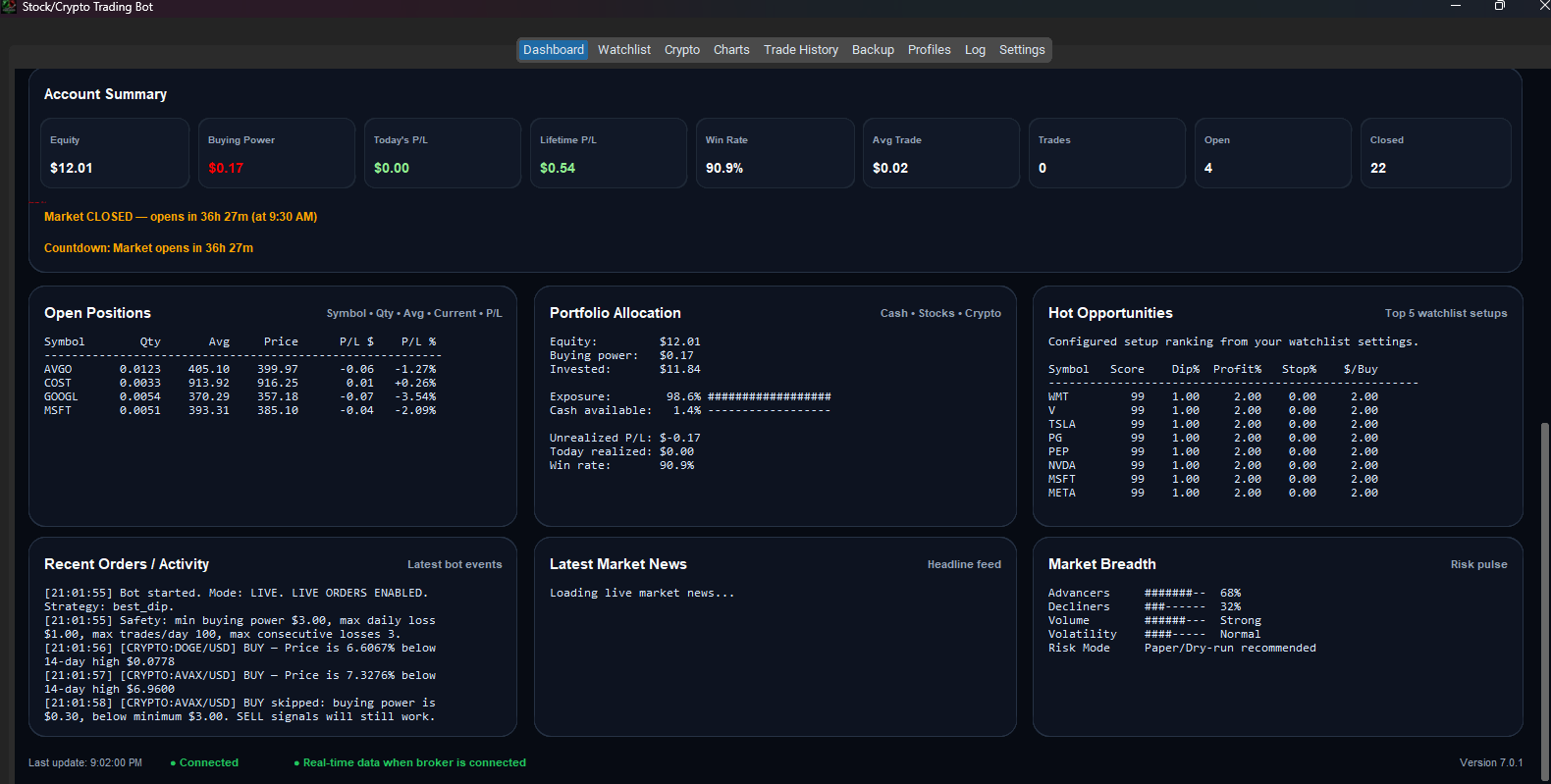The image size is (1551, 784).
Task: Click the Advancers 68% breadth row
Action: coord(1145,593)
